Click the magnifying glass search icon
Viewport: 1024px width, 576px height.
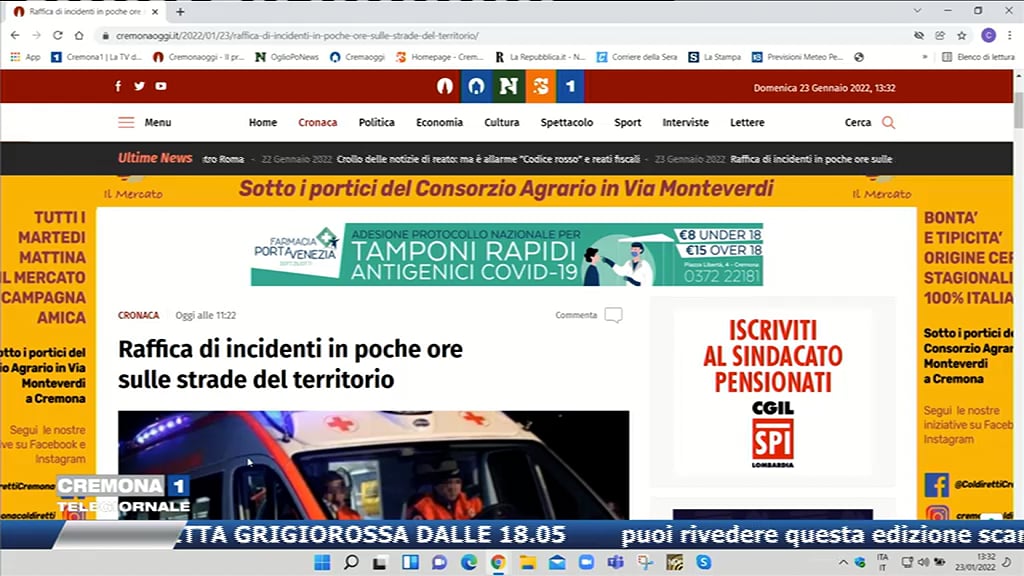tap(888, 123)
